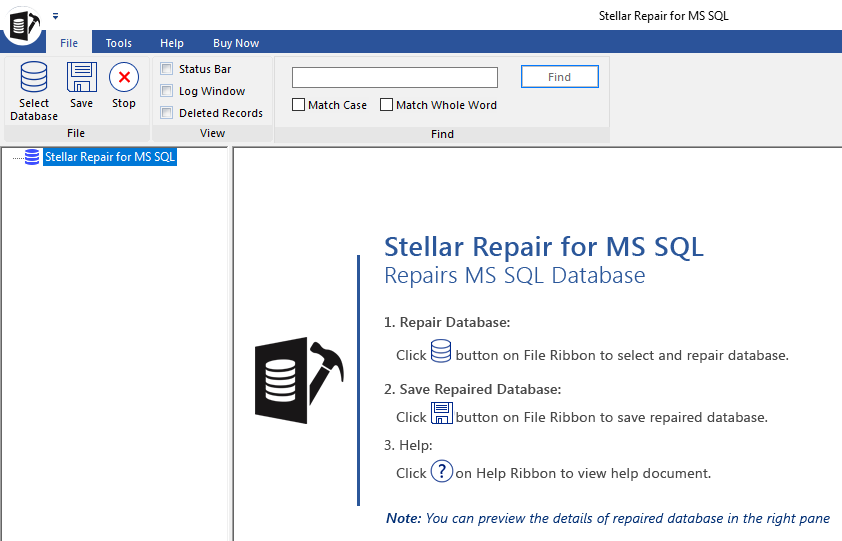Click the 'Note:' preview hint text
This screenshot has height=541, width=842.
[608, 518]
